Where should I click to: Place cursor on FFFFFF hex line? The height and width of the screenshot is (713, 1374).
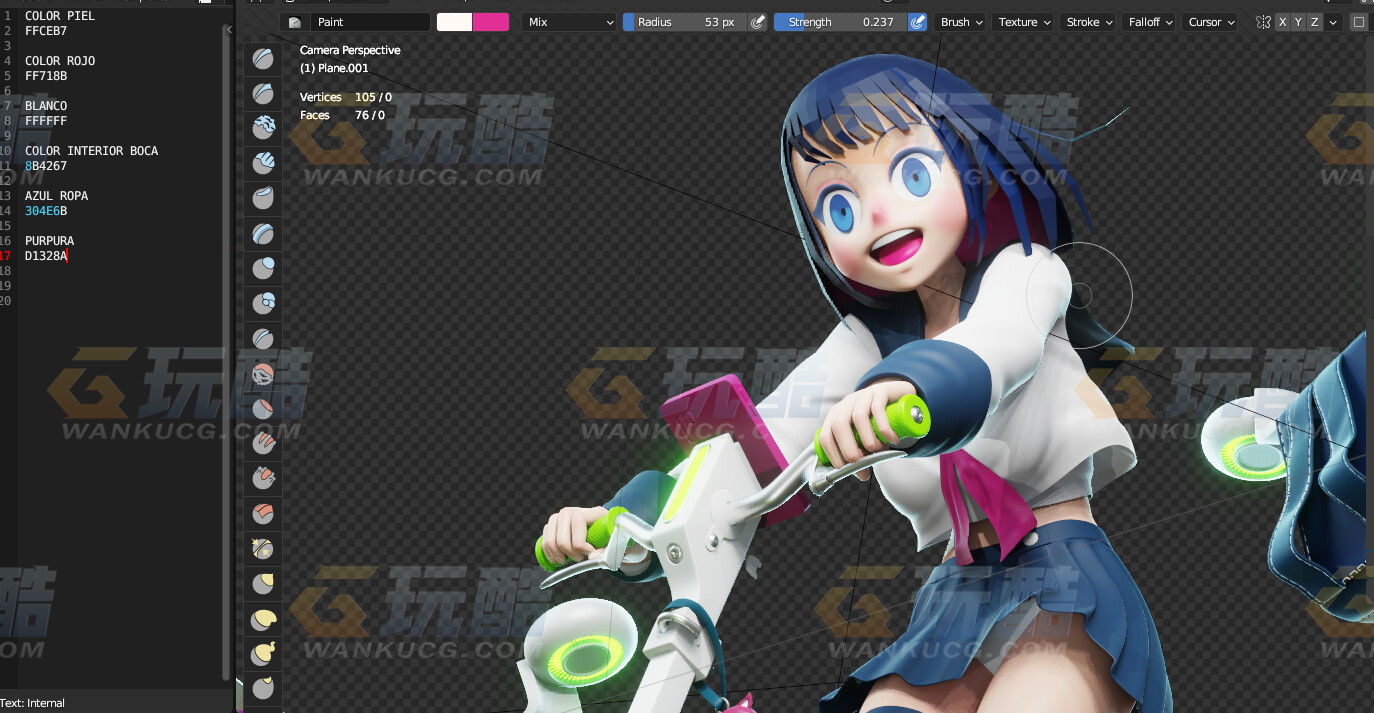tap(46, 121)
